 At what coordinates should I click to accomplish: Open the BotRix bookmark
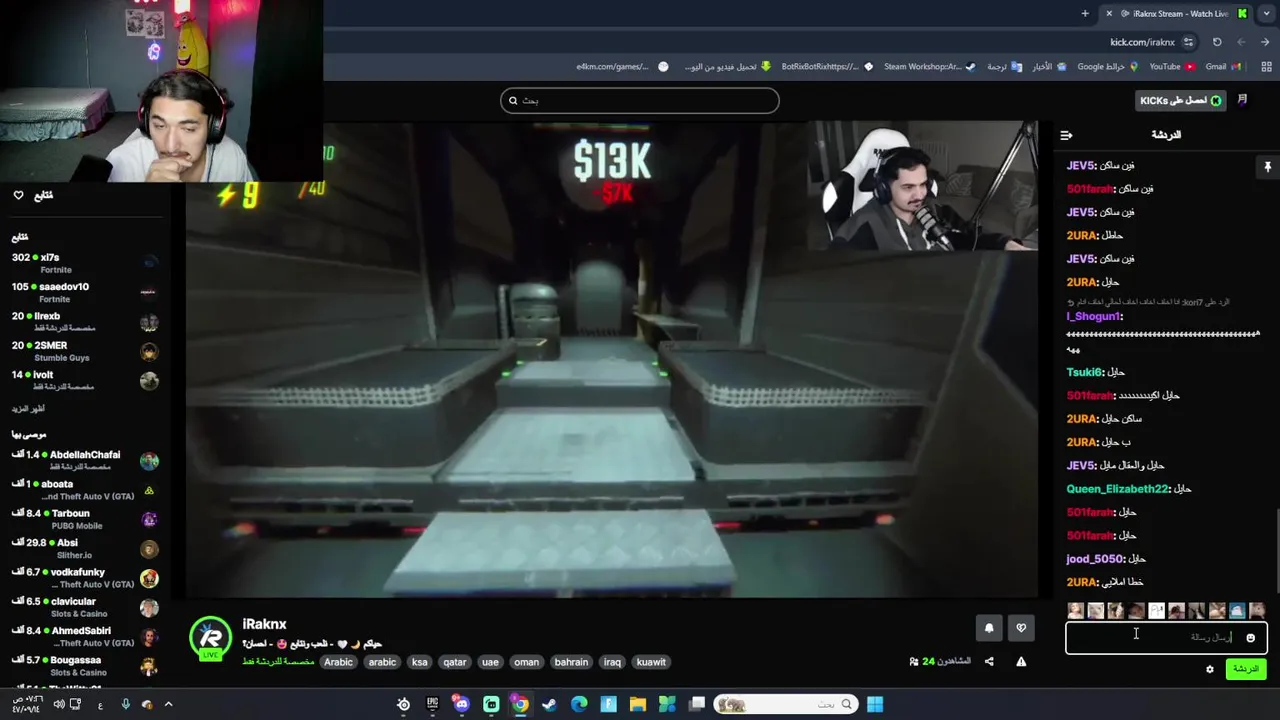(827, 66)
